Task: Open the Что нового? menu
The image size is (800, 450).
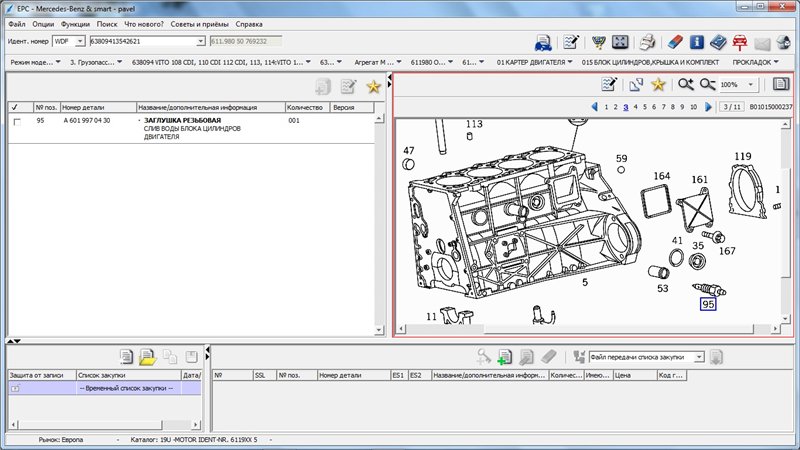Action: coord(144,24)
